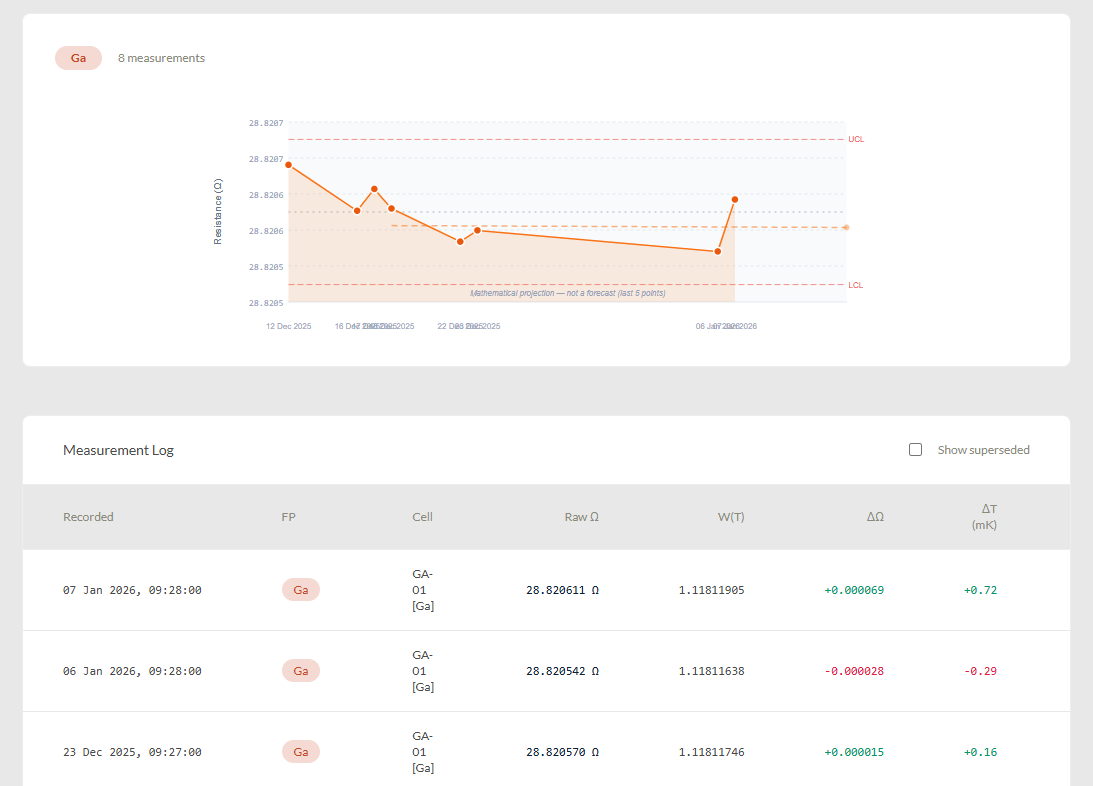The width and height of the screenshot is (1093, 786).
Task: Click the Ga badge in the 07 Jan row
Action: tap(300, 590)
